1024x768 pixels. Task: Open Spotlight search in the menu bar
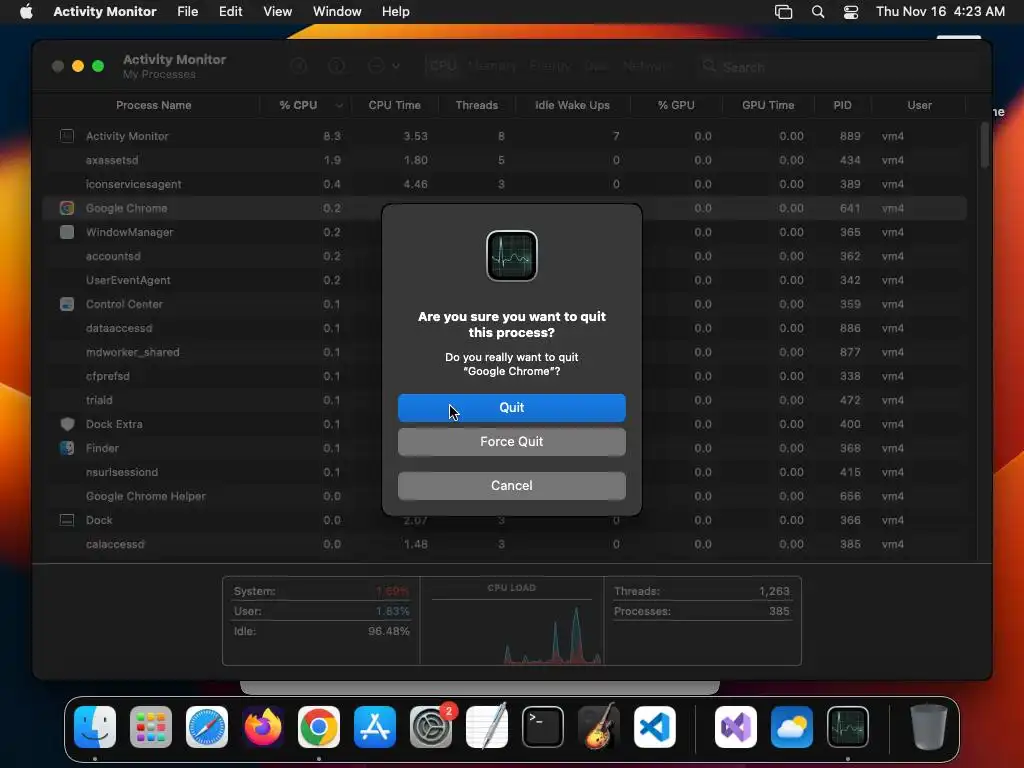coord(818,12)
